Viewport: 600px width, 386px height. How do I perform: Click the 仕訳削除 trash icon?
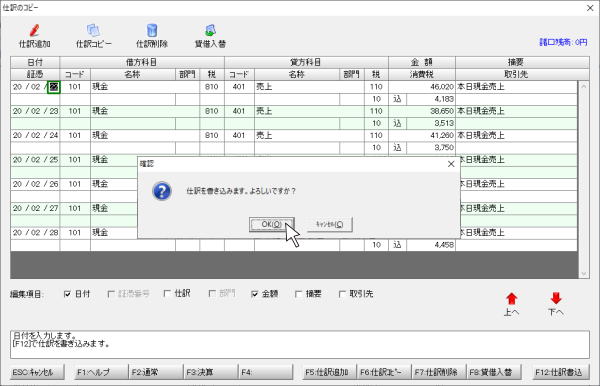[152, 30]
